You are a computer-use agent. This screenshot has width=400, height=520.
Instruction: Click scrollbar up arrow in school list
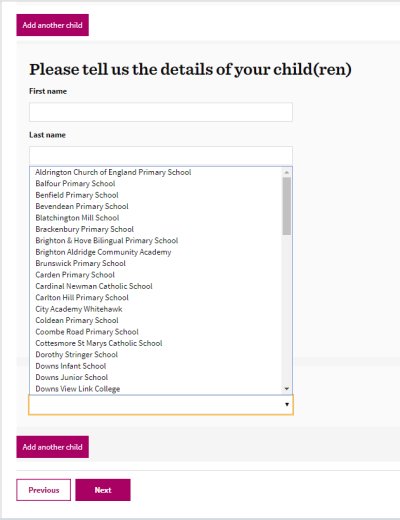click(287, 172)
